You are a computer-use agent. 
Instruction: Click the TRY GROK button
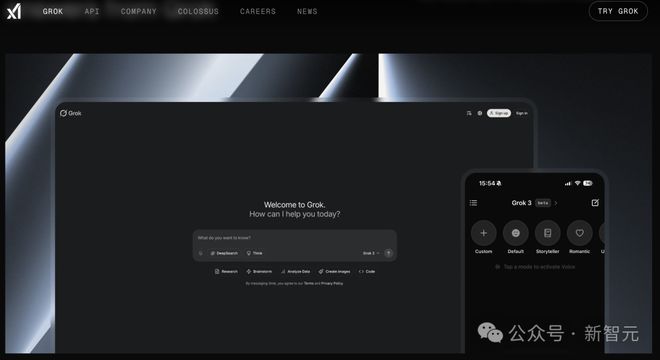point(618,11)
